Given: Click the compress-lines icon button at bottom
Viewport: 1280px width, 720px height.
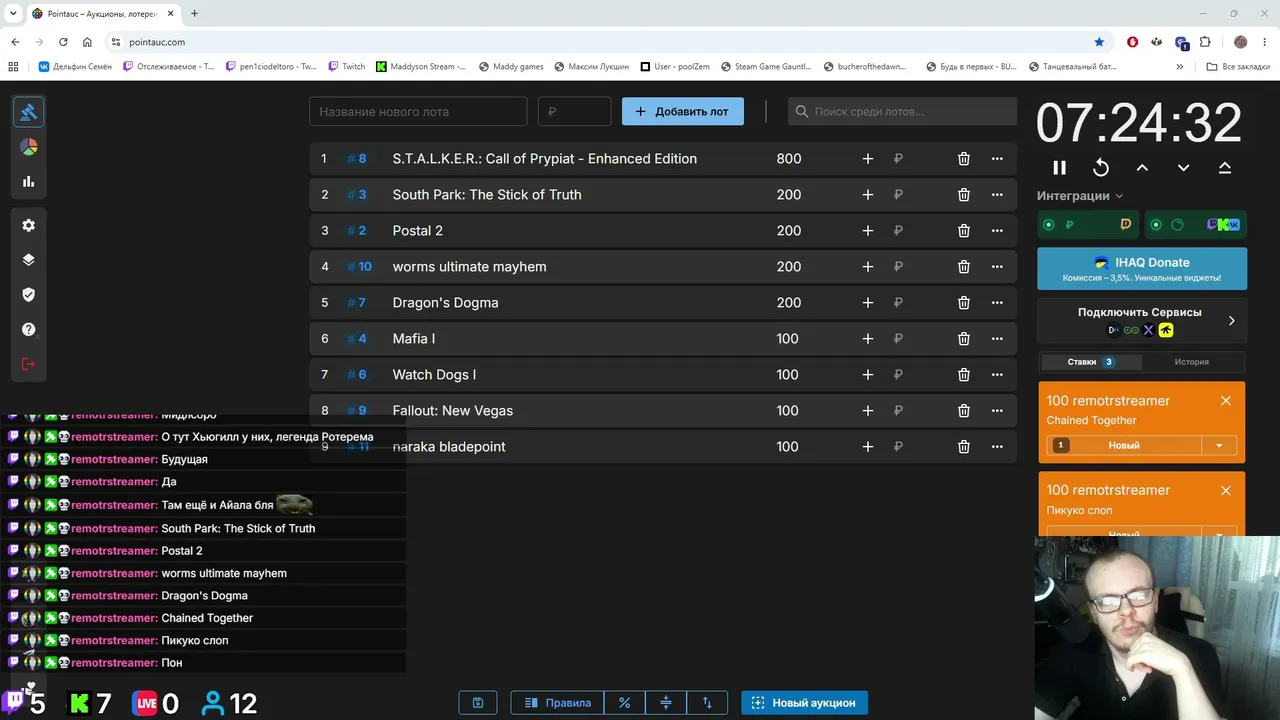Looking at the screenshot, I should point(666,703).
